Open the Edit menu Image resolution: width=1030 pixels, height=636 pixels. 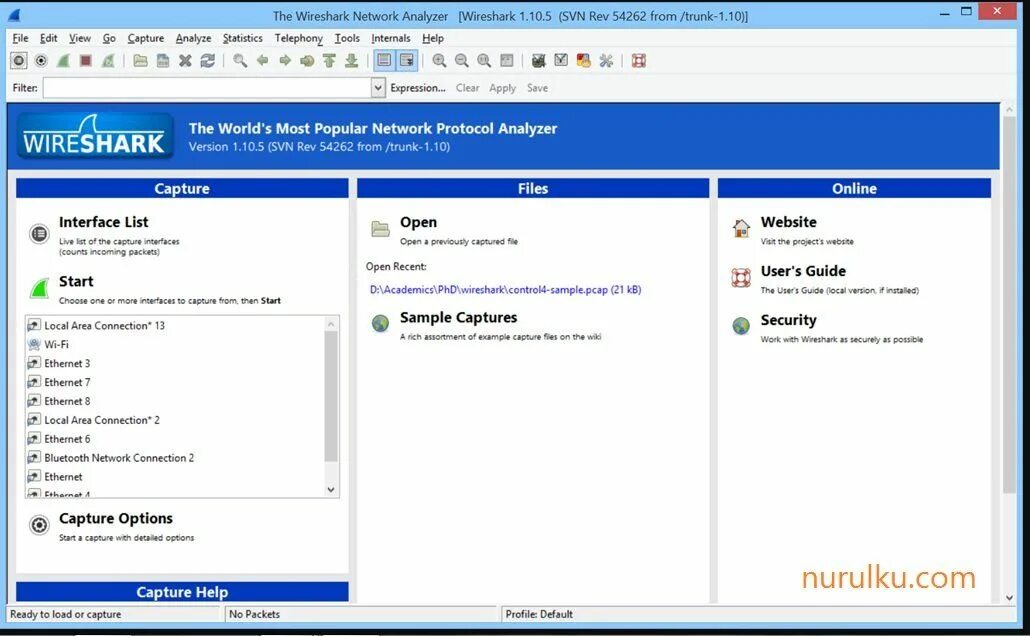49,38
